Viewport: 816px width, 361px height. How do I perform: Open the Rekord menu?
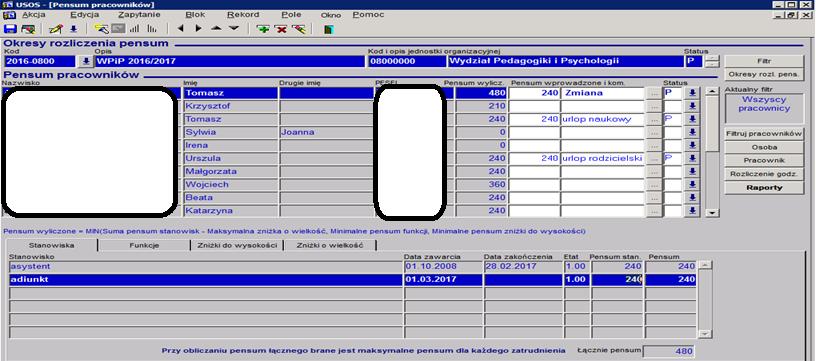243,15
